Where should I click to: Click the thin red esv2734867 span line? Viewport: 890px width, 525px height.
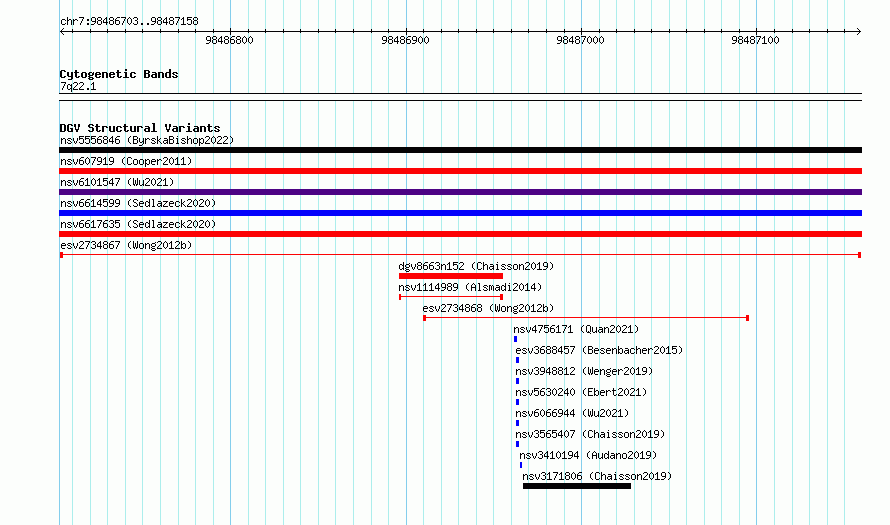click(460, 255)
